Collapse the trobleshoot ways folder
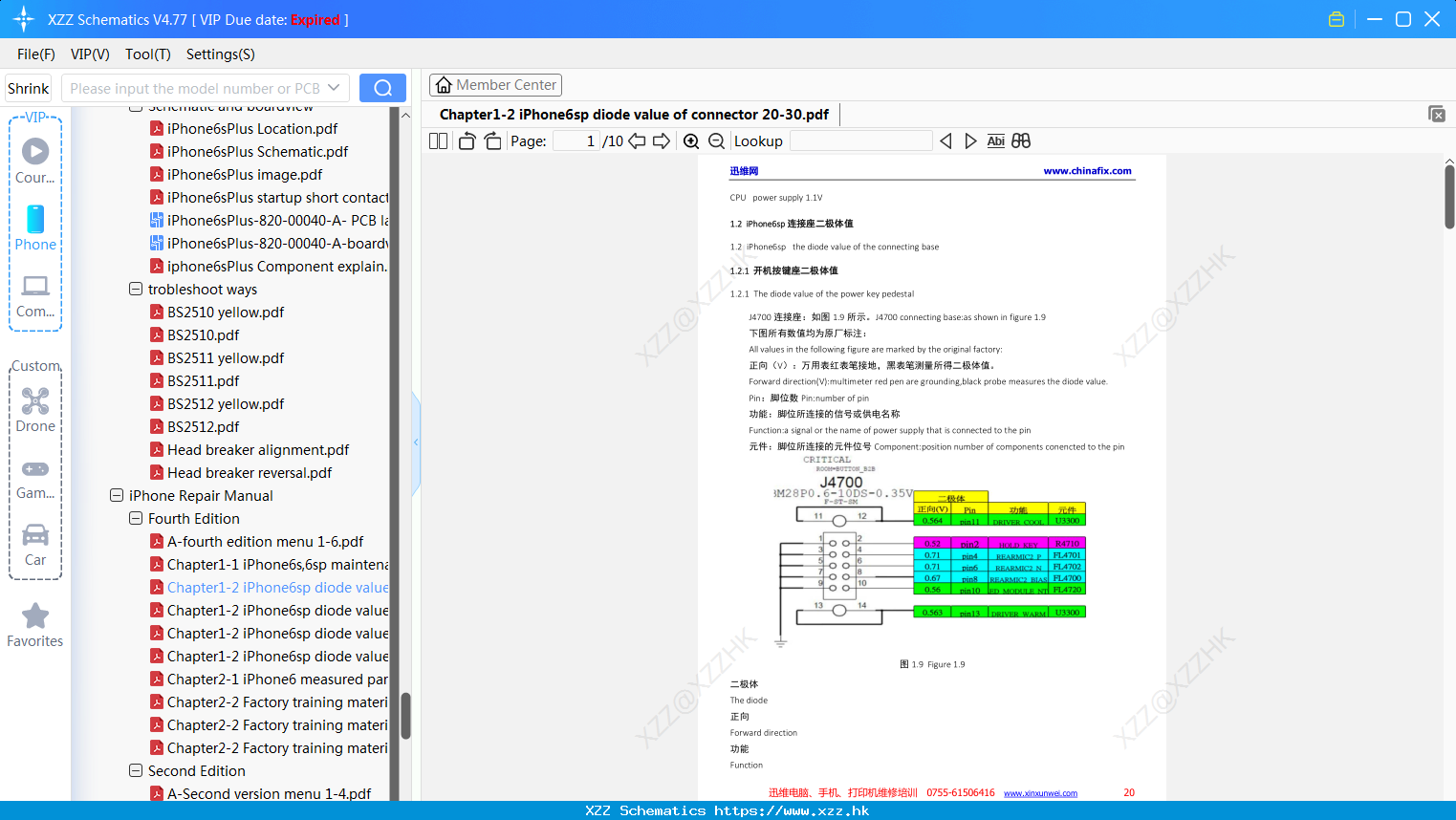Screen dimensions: 1456x820 [136, 289]
